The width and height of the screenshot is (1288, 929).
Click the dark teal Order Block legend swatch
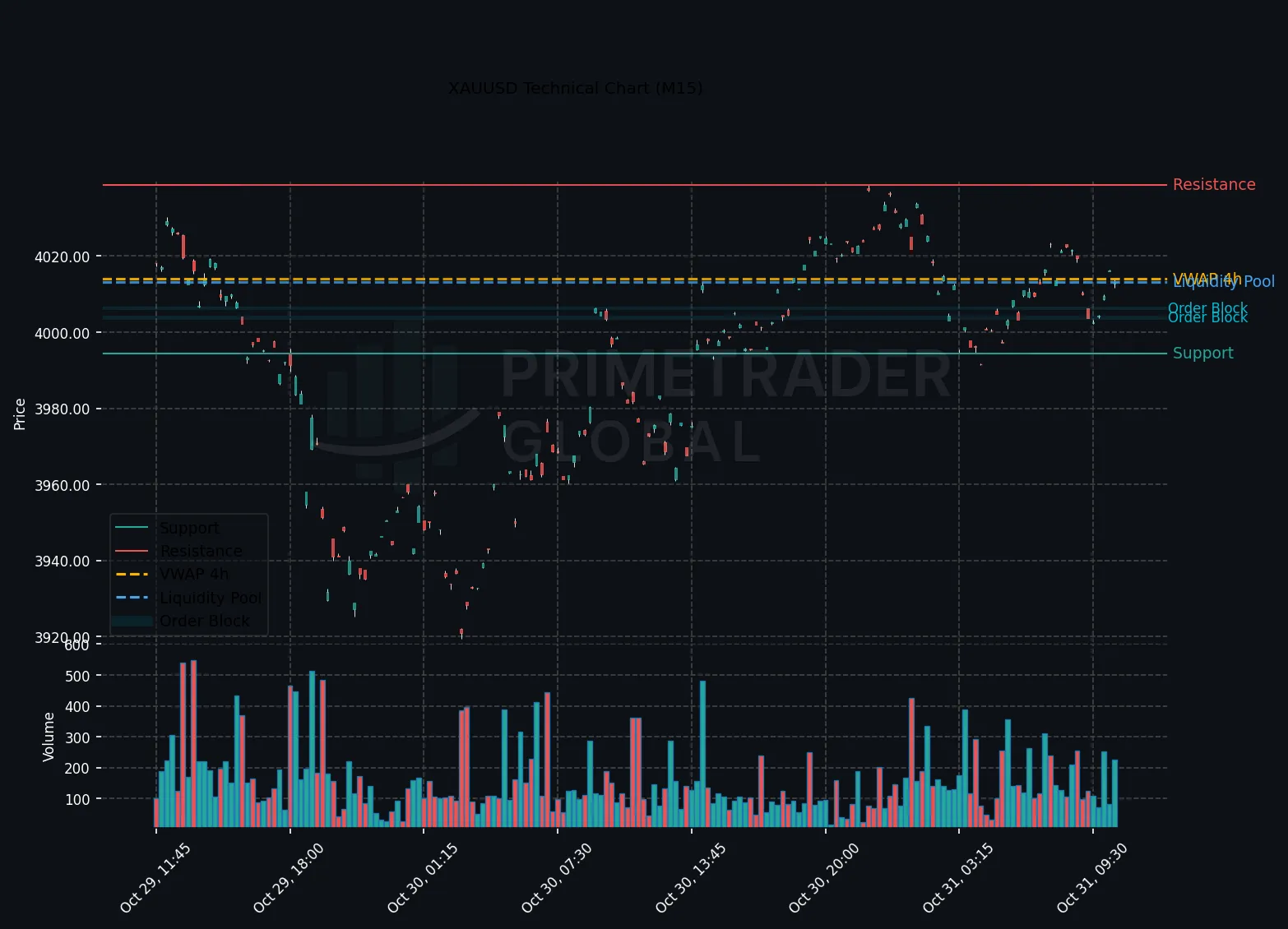click(x=132, y=621)
